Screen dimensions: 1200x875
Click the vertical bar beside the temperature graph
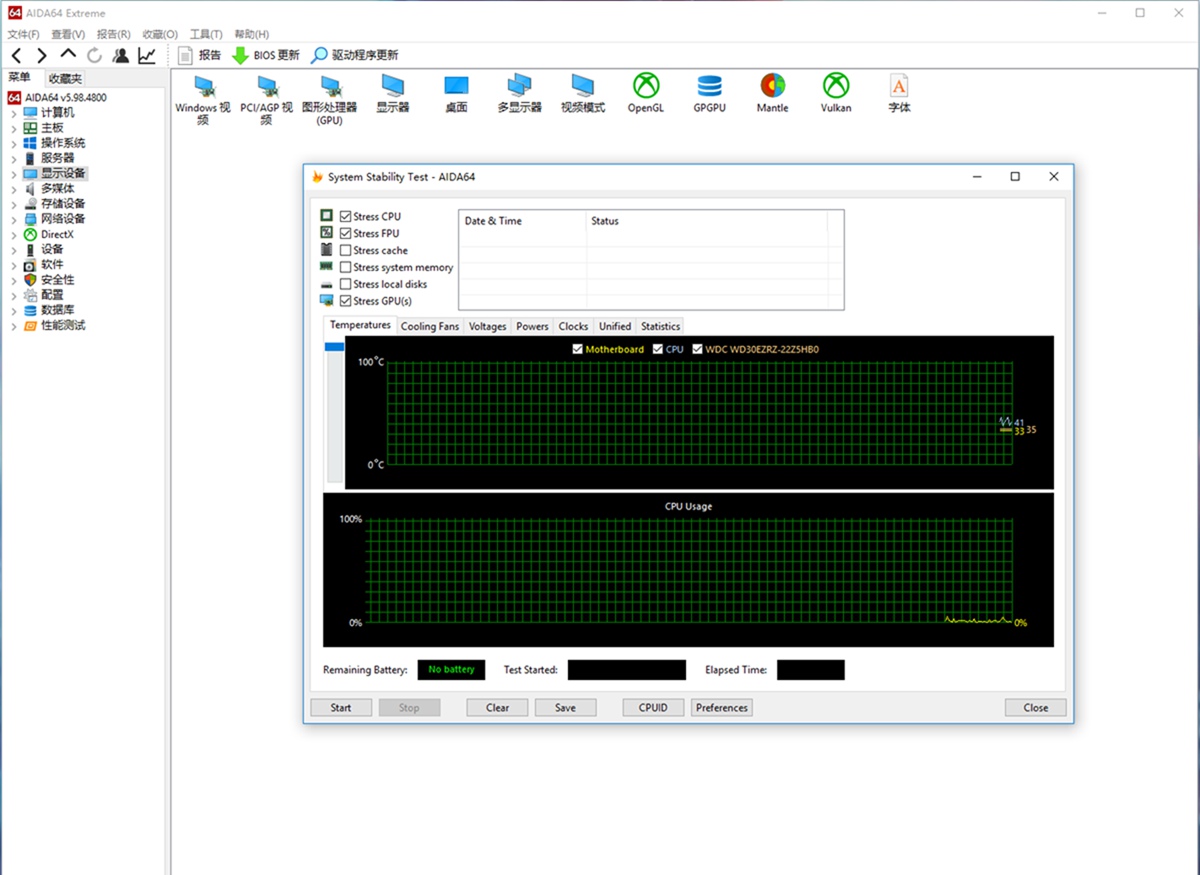[335, 412]
